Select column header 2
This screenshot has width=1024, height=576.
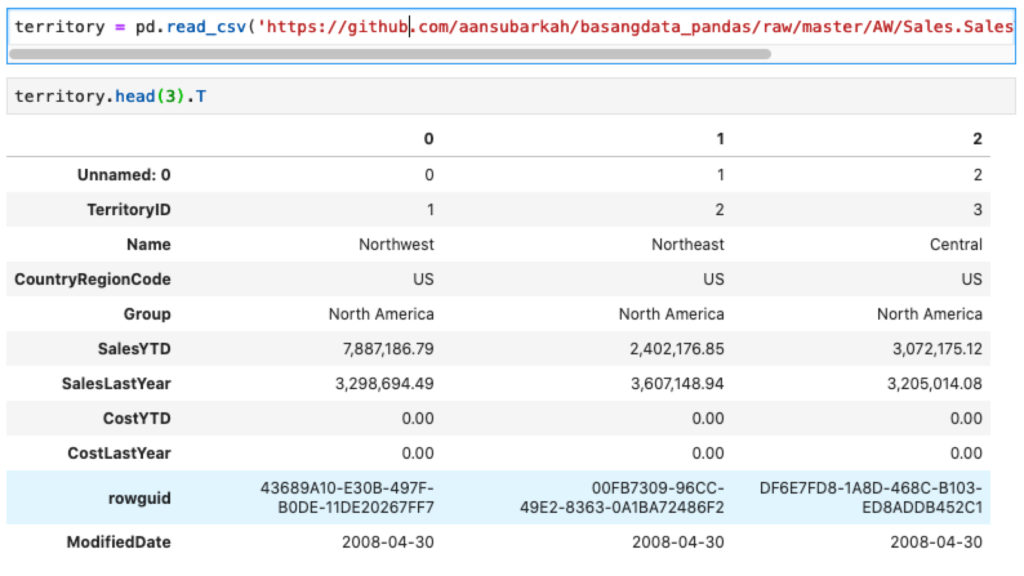click(x=977, y=139)
